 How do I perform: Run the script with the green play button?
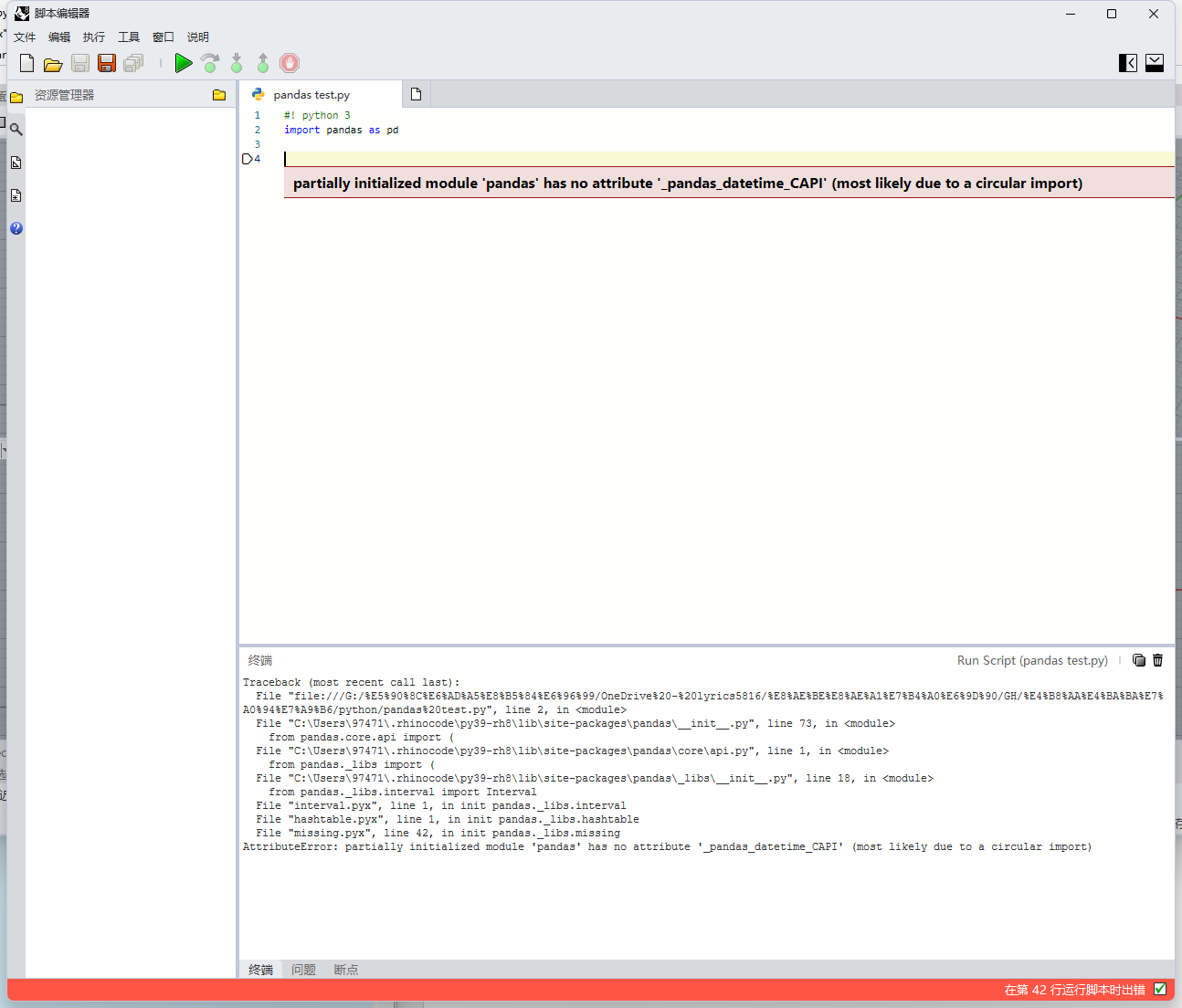point(183,63)
